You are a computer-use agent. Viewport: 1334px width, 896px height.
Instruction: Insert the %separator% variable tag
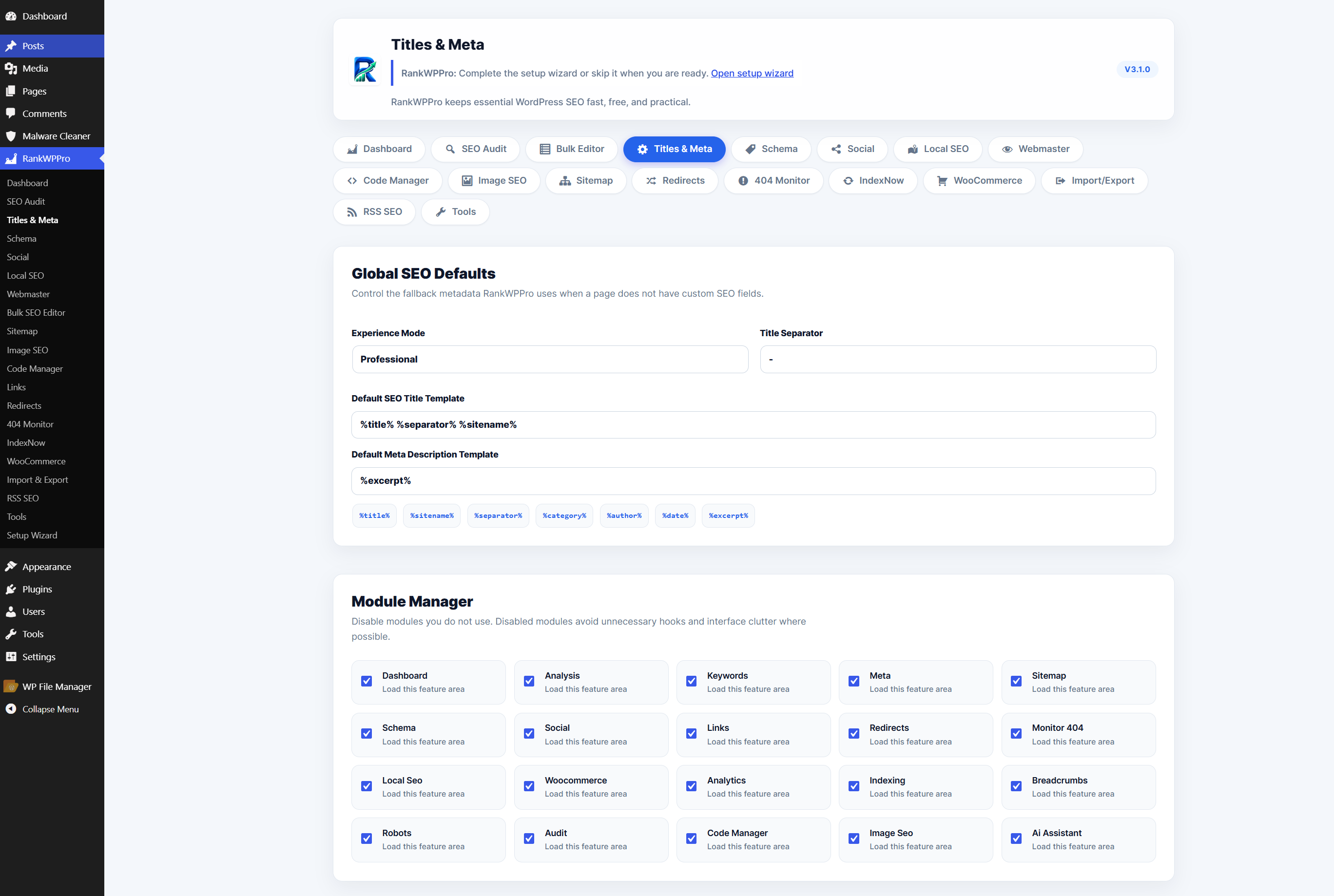coord(498,515)
